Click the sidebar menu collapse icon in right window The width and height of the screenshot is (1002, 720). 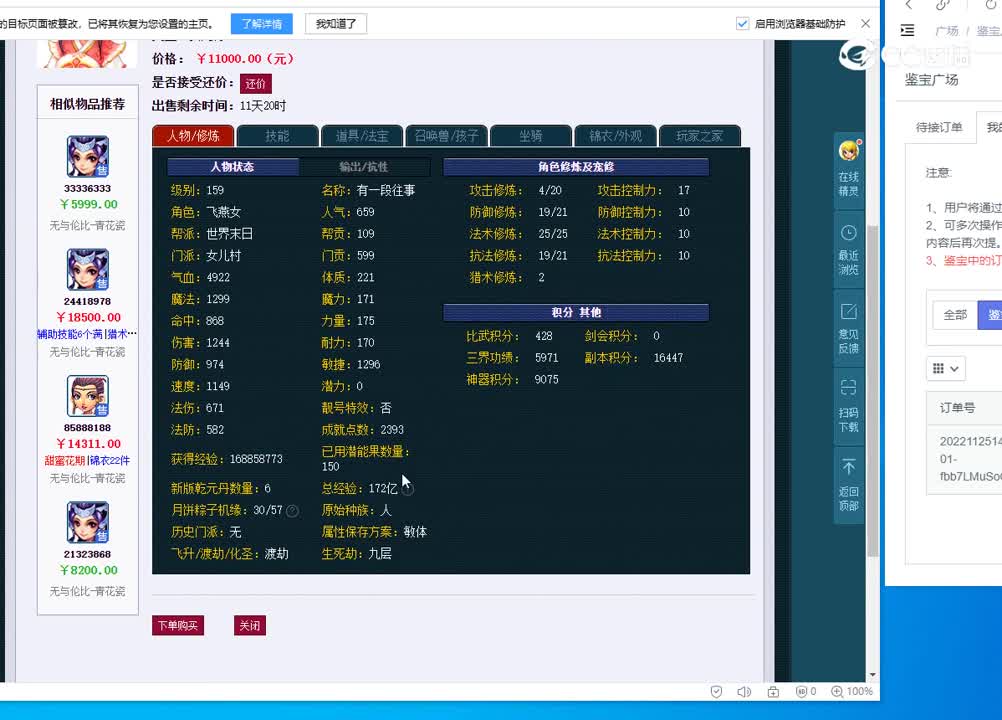click(x=907, y=30)
